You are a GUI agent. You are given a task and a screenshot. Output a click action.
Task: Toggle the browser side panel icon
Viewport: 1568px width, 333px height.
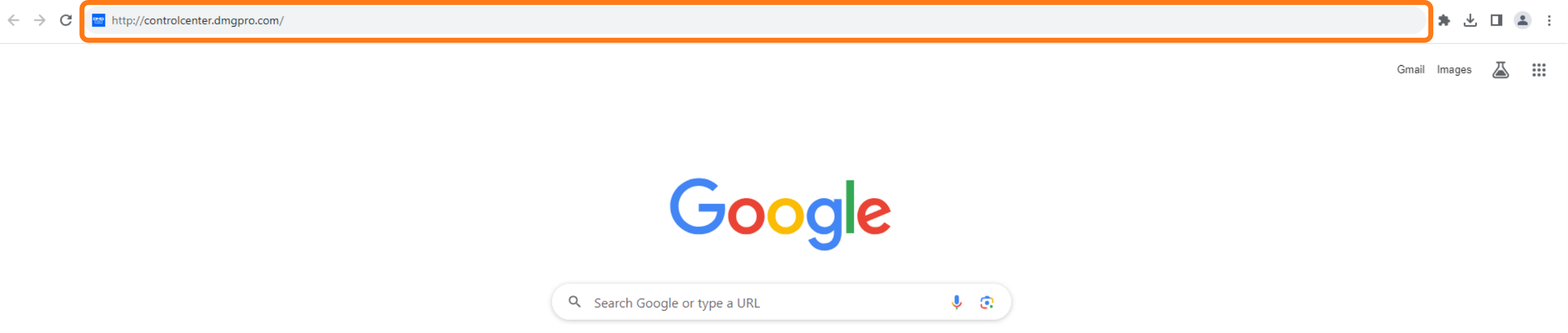[1496, 21]
